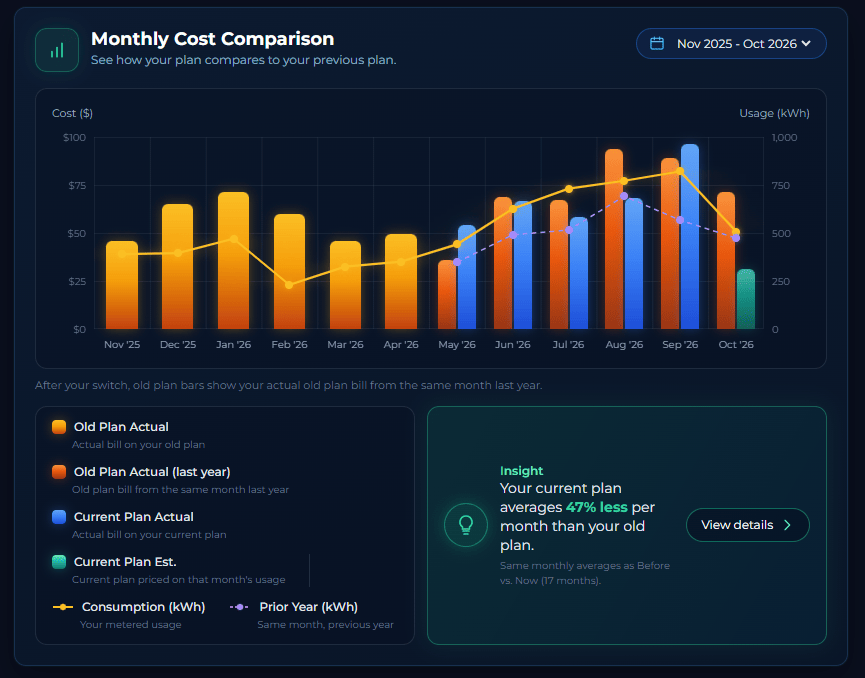Screen dimensions: 865x678
Task: Click the orange Jun '26 last-year bar
Action: (503, 263)
